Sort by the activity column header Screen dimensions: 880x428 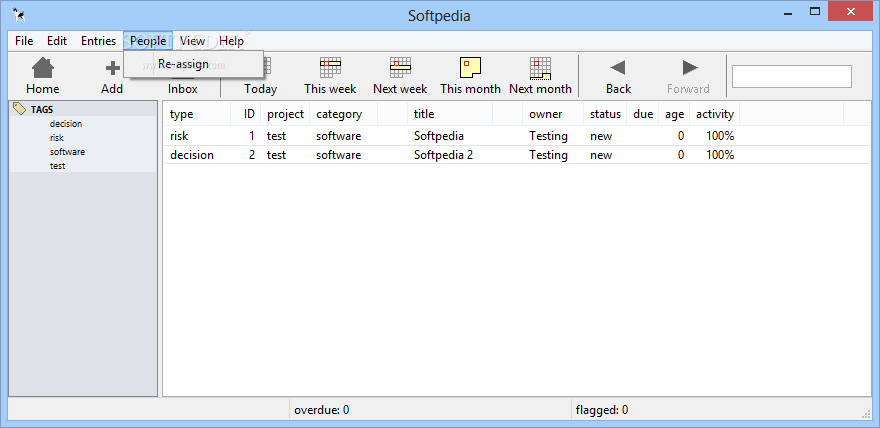714,114
